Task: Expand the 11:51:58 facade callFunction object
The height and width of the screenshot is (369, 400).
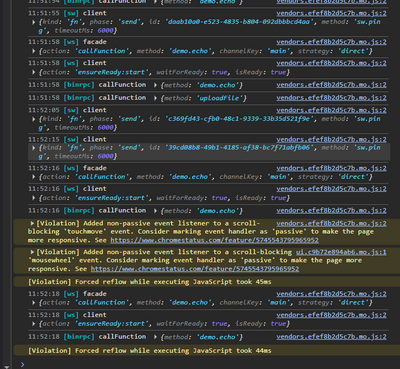Action: tap(34, 51)
